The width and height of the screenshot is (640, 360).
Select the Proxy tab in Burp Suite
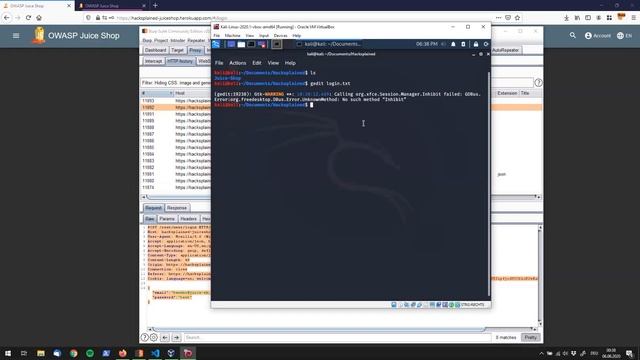(195, 50)
